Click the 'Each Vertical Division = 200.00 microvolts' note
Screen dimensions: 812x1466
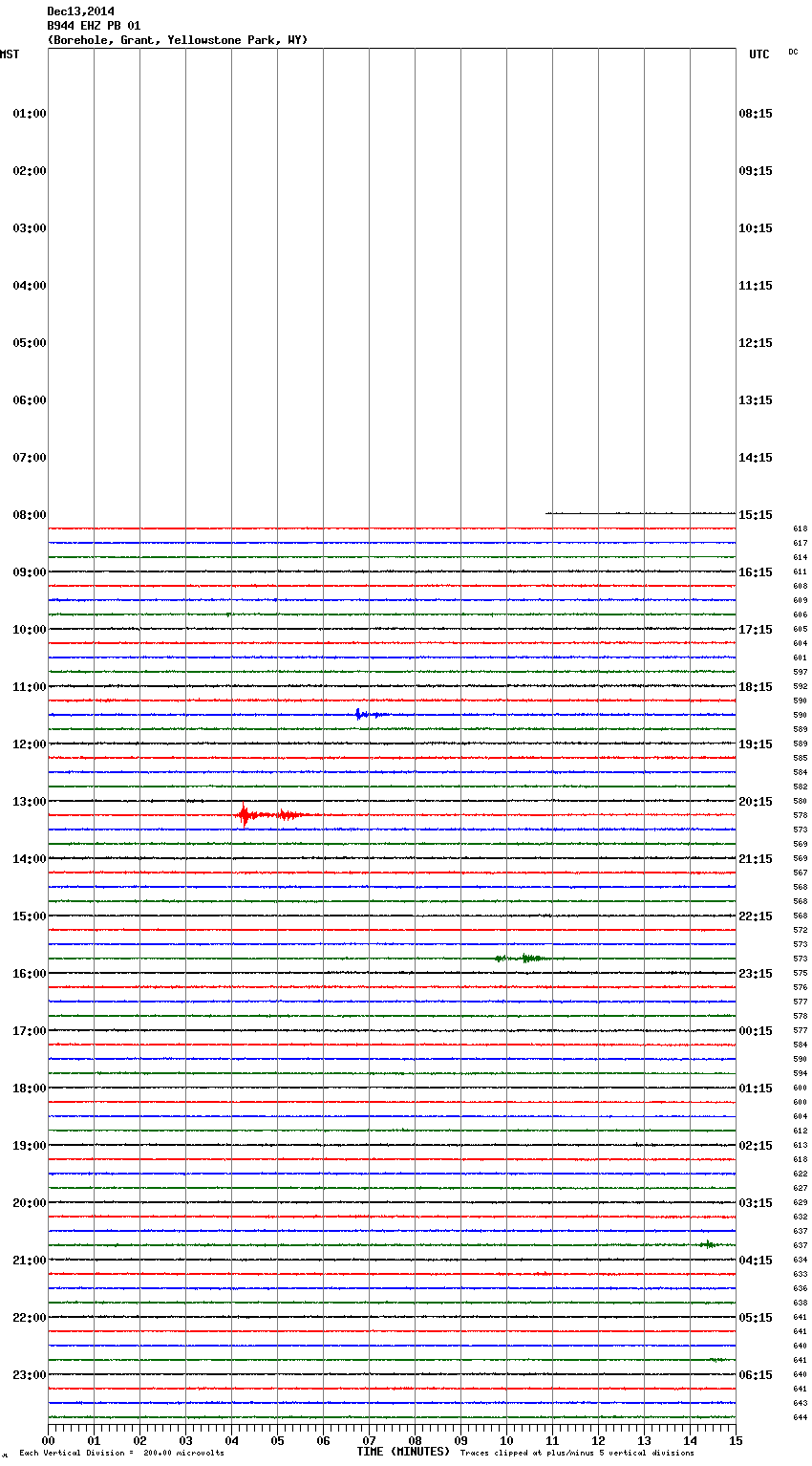pos(121,1454)
